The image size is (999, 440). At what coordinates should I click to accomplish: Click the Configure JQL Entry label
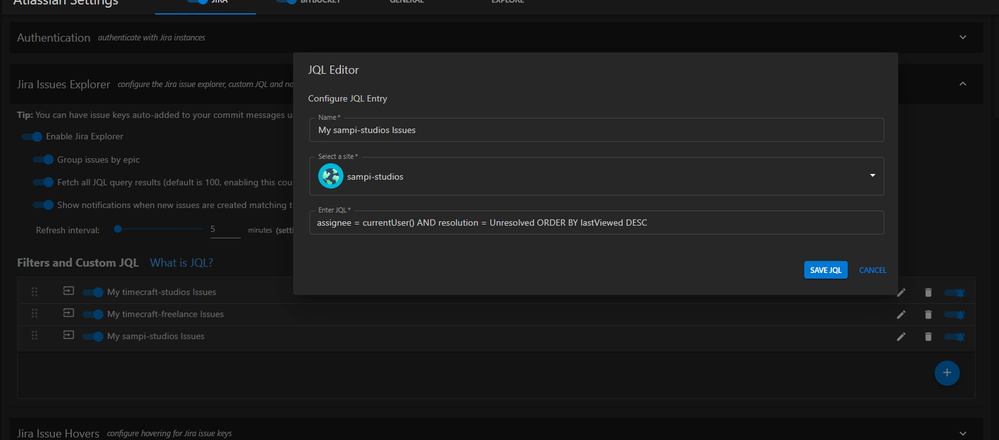pyautogui.click(x=347, y=99)
